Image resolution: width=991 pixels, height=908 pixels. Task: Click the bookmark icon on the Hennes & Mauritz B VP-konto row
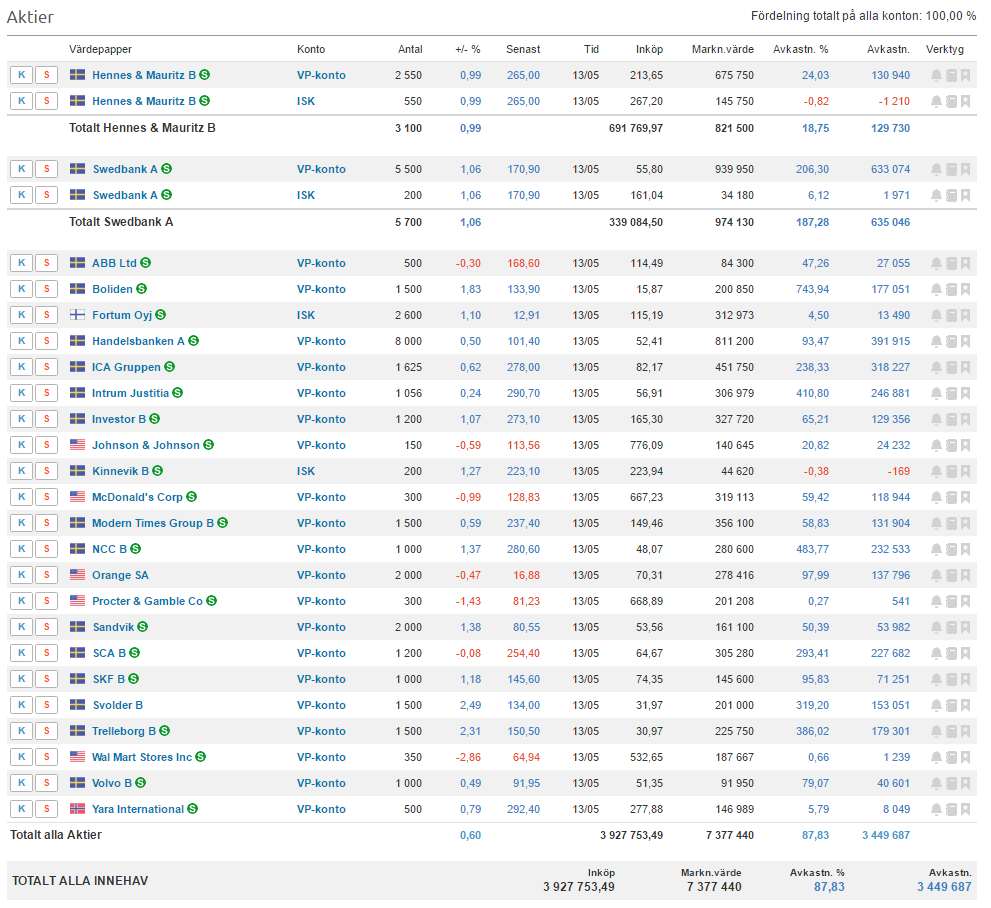pos(966,75)
